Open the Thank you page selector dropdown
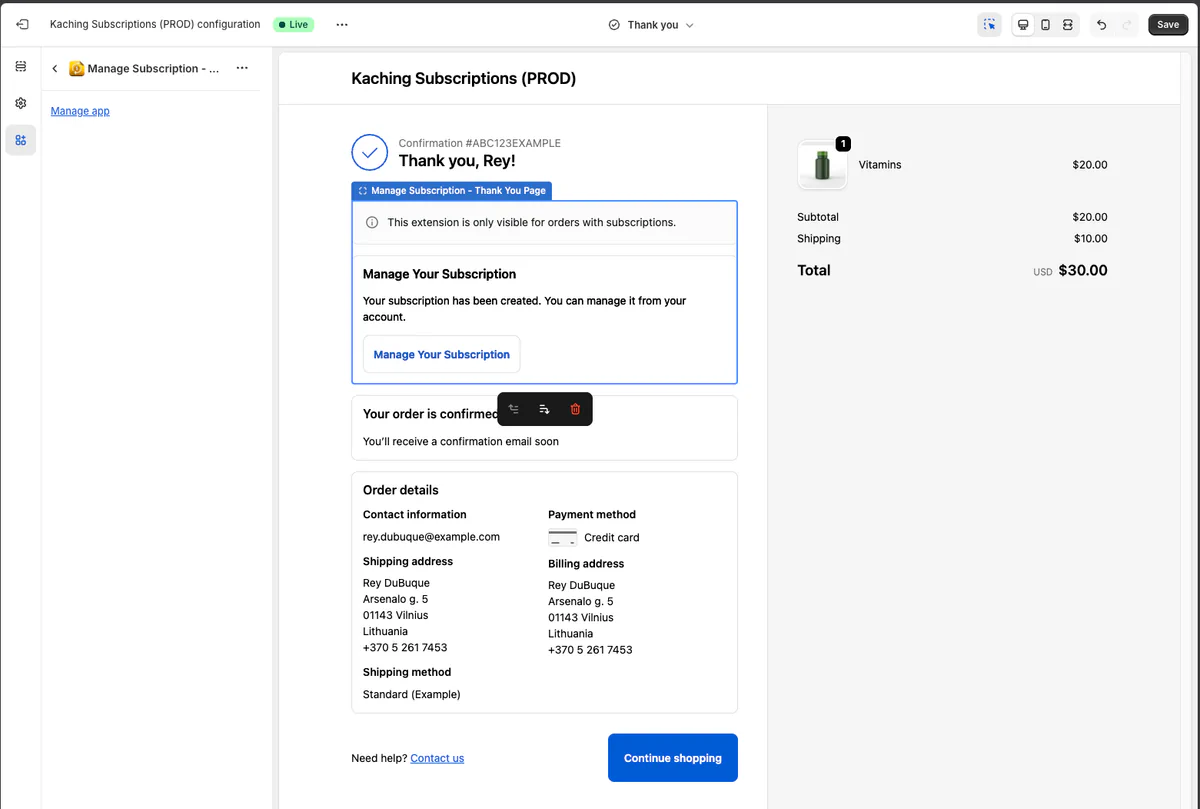This screenshot has width=1200, height=809. [651, 25]
